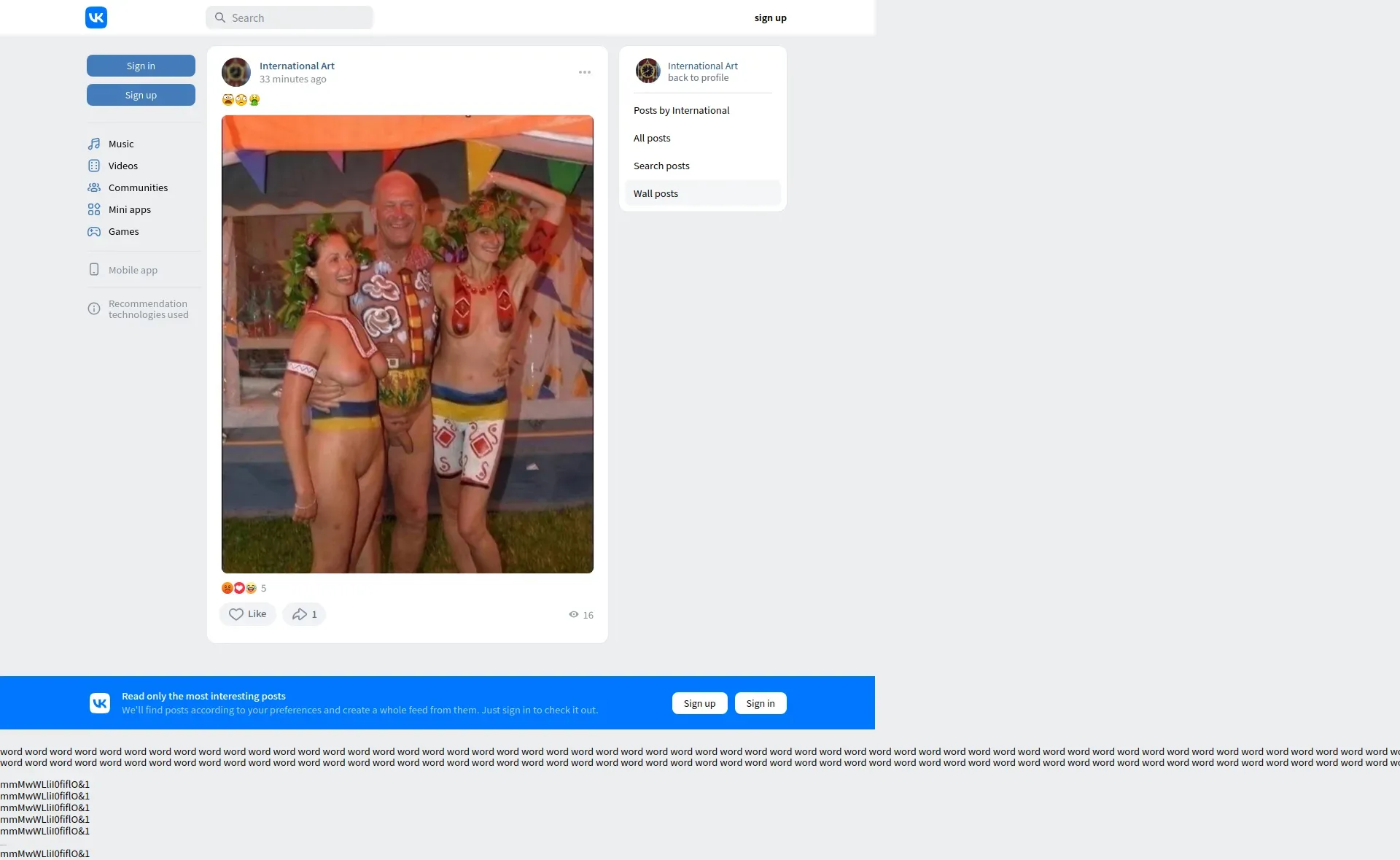
Task: Open Videos via its film icon
Action: pyautogui.click(x=94, y=166)
